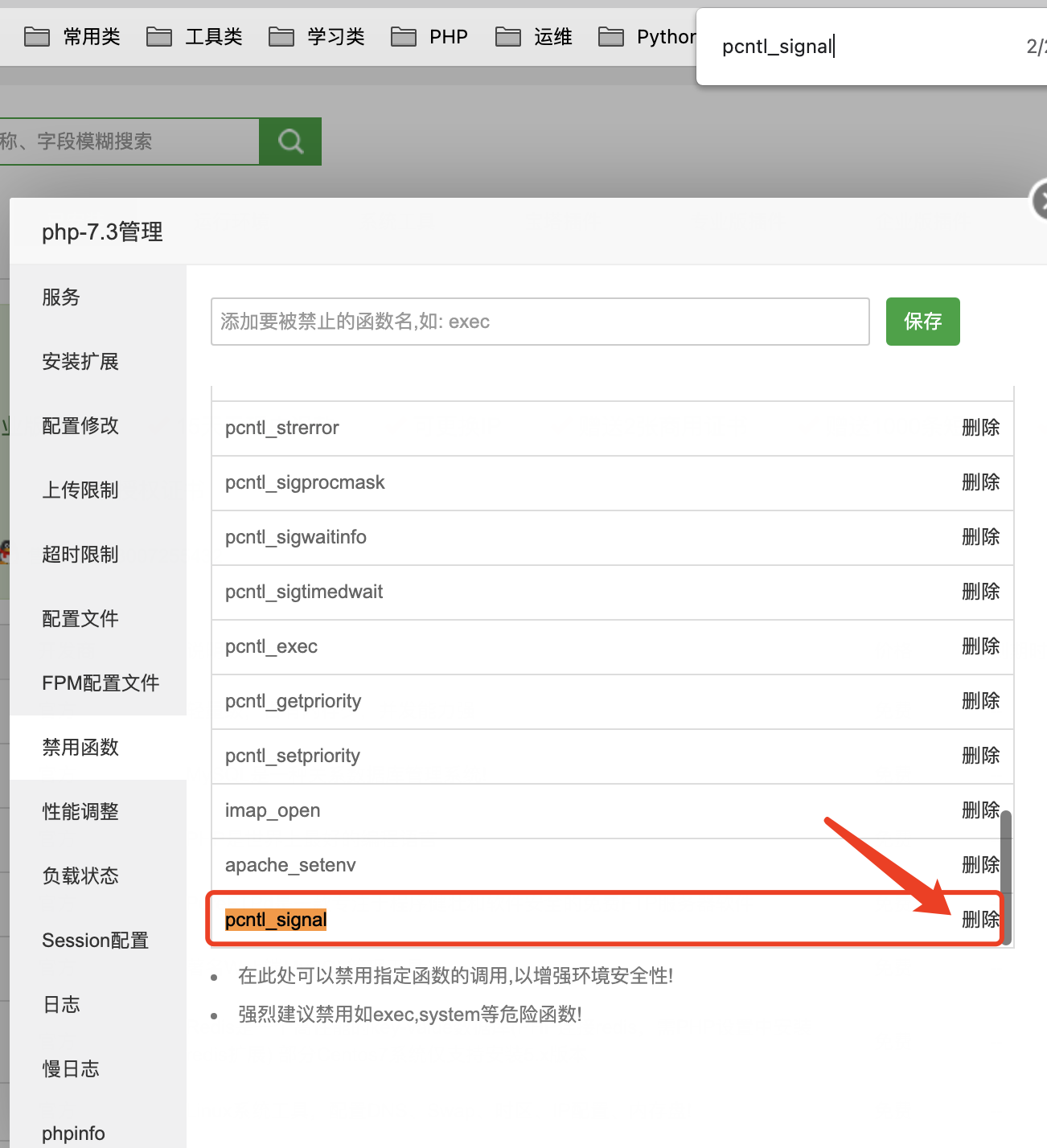Viewport: 1047px width, 1148px height.
Task: Click the pcntl_sigprocmask function name
Action: [305, 482]
